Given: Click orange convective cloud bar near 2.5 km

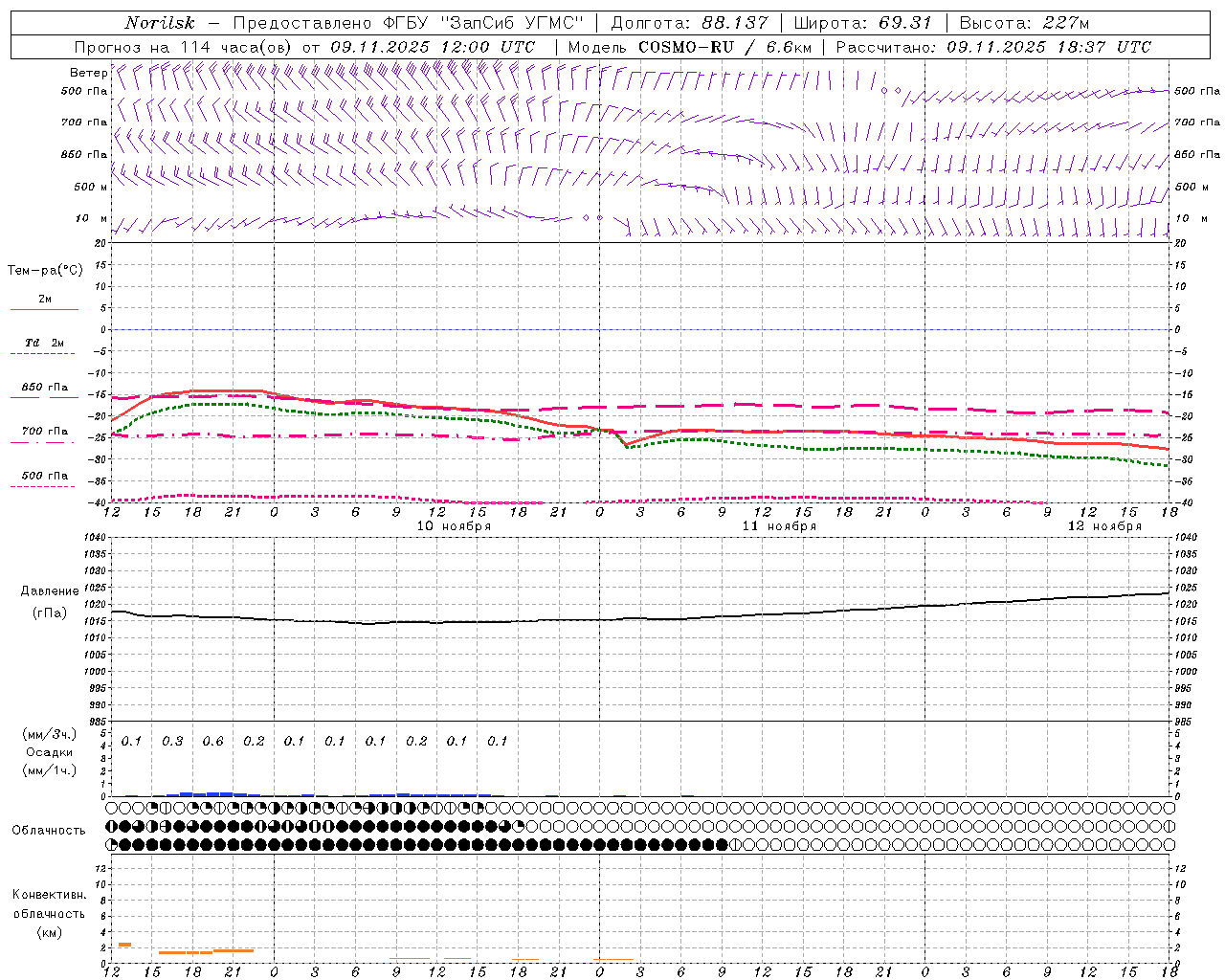Looking at the screenshot, I should [x=124, y=945].
